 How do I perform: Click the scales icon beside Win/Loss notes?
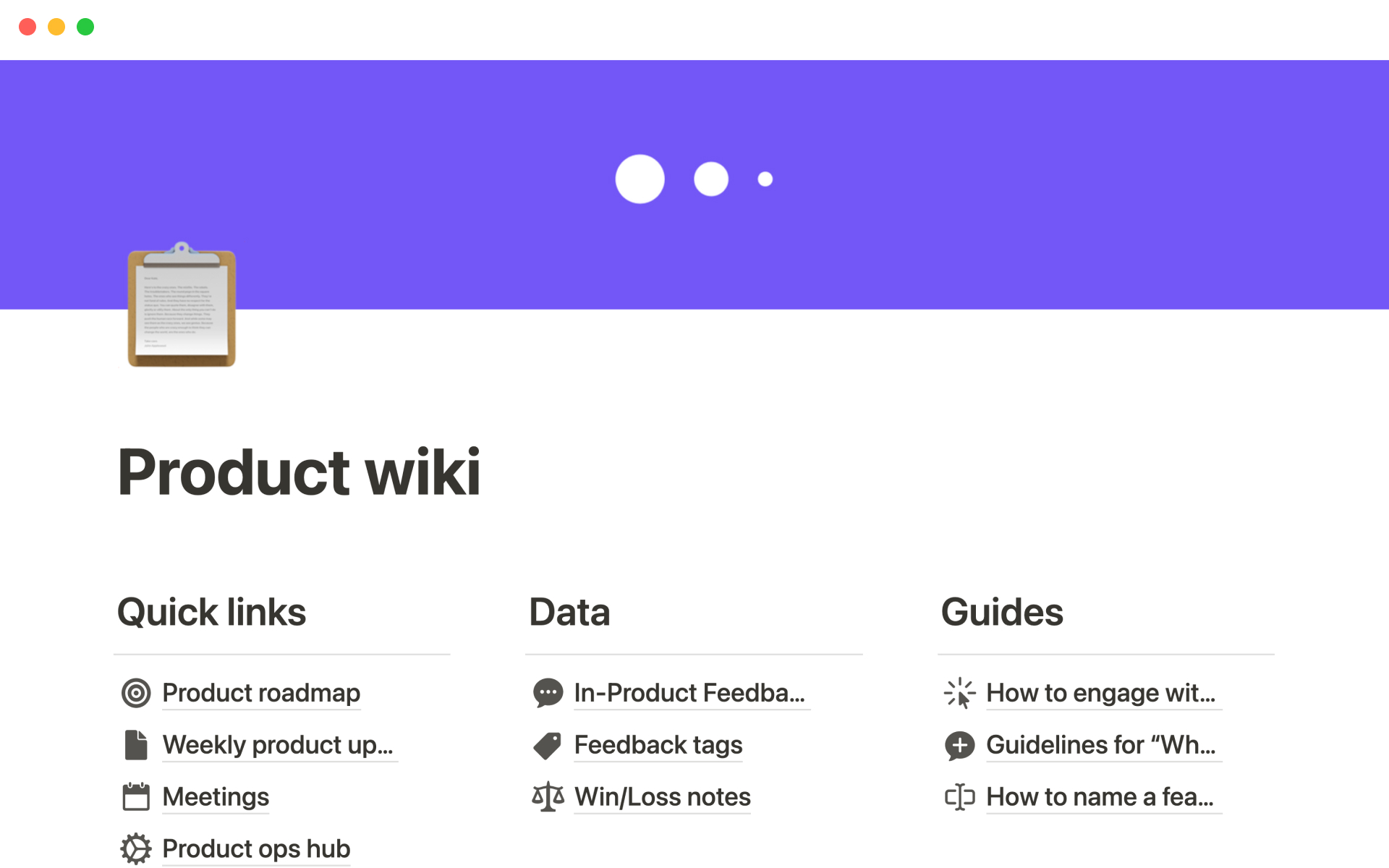pyautogui.click(x=548, y=797)
